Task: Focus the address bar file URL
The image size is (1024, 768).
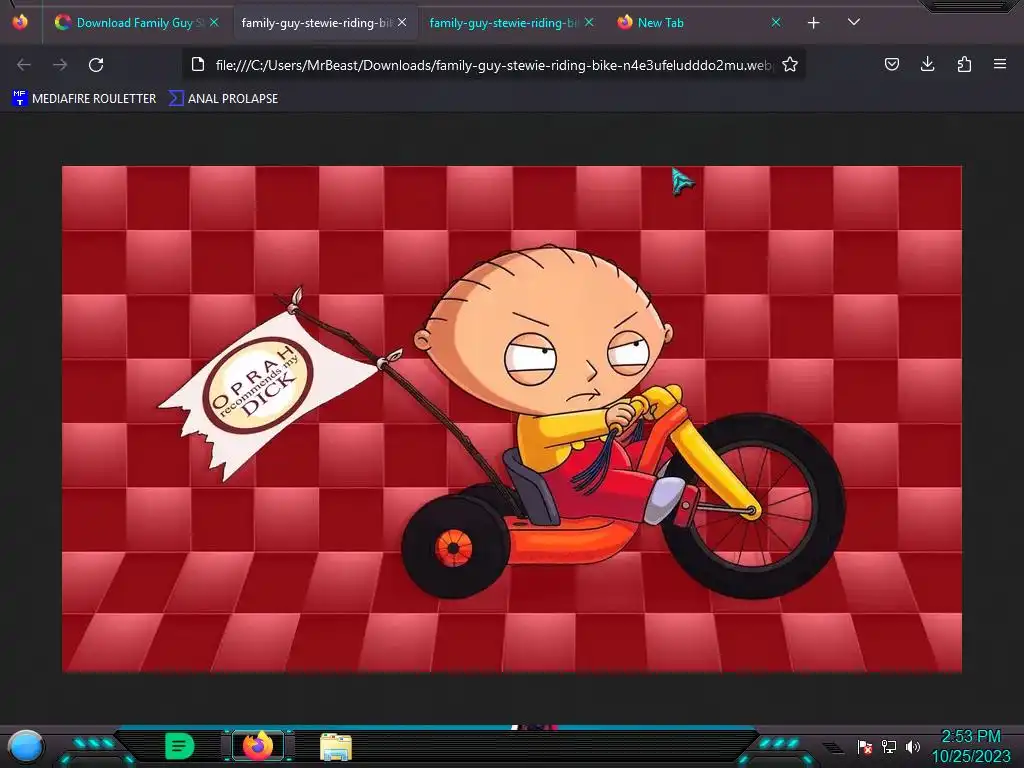Action: [x=494, y=65]
